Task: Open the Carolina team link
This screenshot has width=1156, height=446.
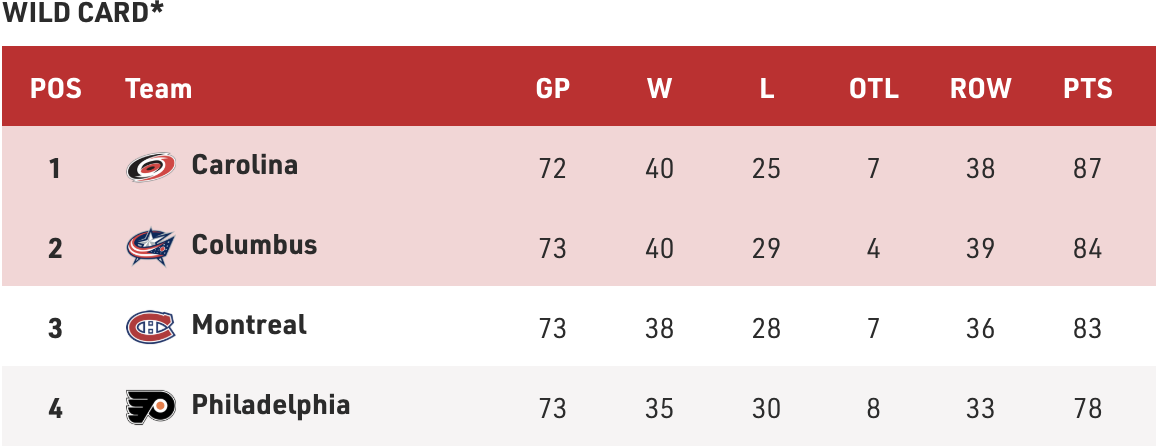Action: 245,164
